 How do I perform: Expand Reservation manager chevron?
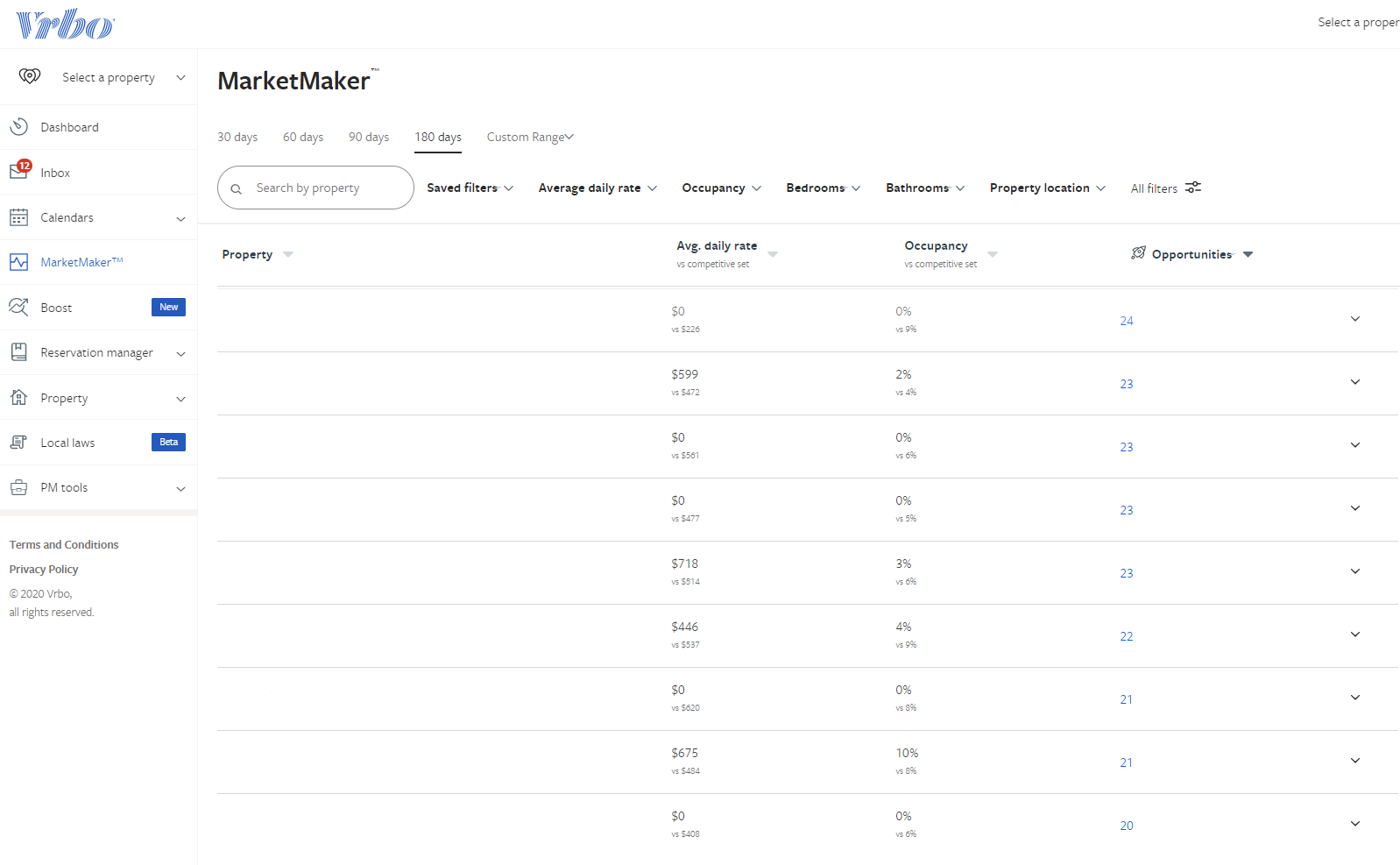(181, 353)
